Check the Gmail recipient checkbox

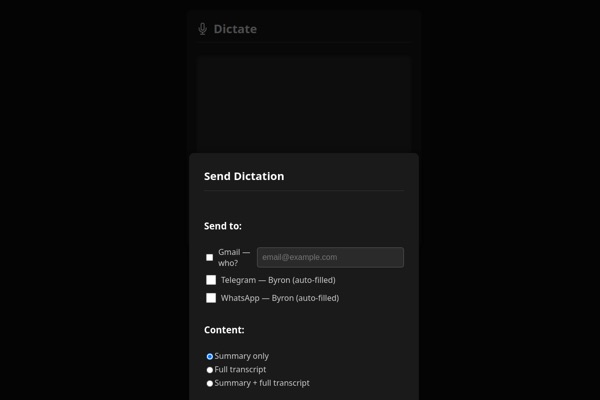click(x=209, y=258)
